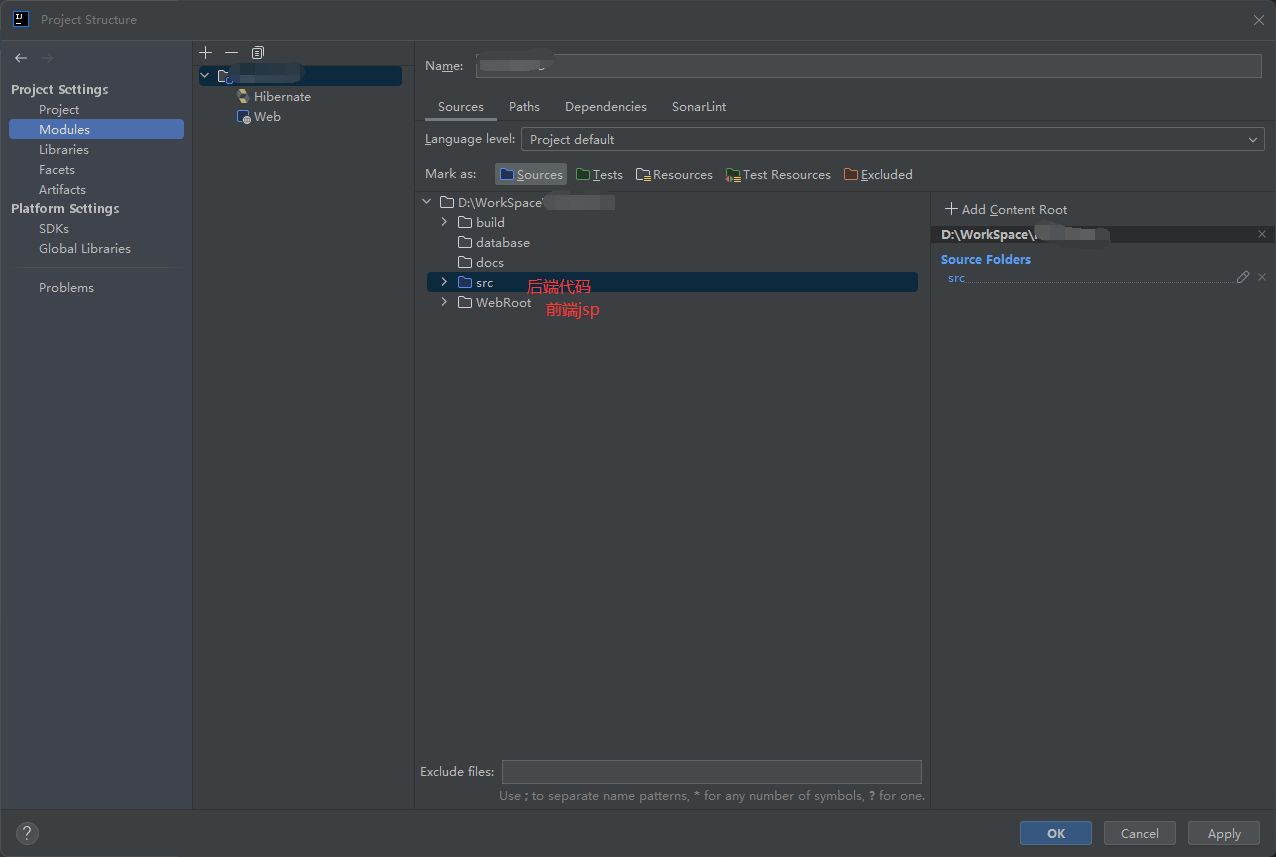Viewport: 1276px width, 857px height.
Task: Mark folder as Tests
Action: point(599,174)
